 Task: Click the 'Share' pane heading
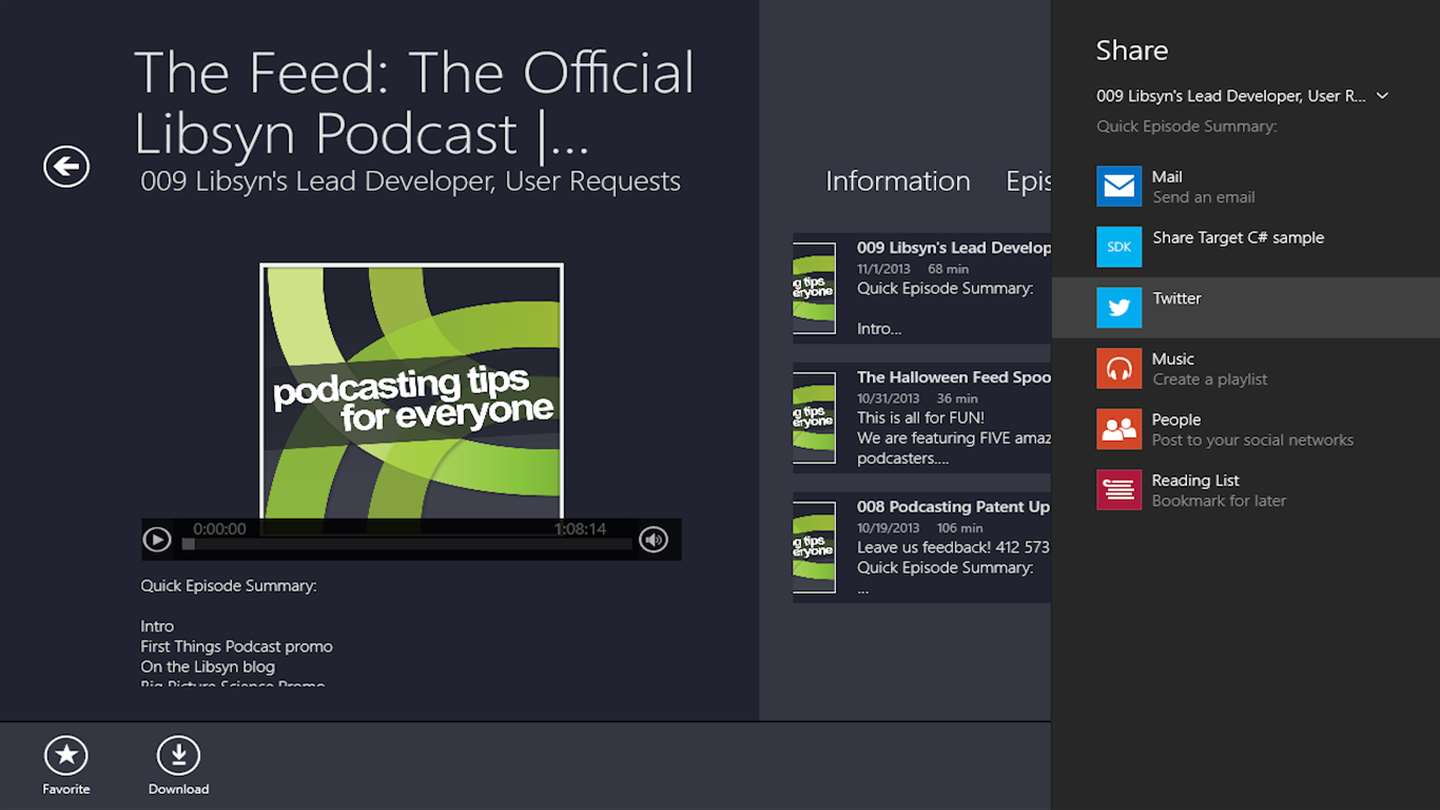pos(1132,50)
